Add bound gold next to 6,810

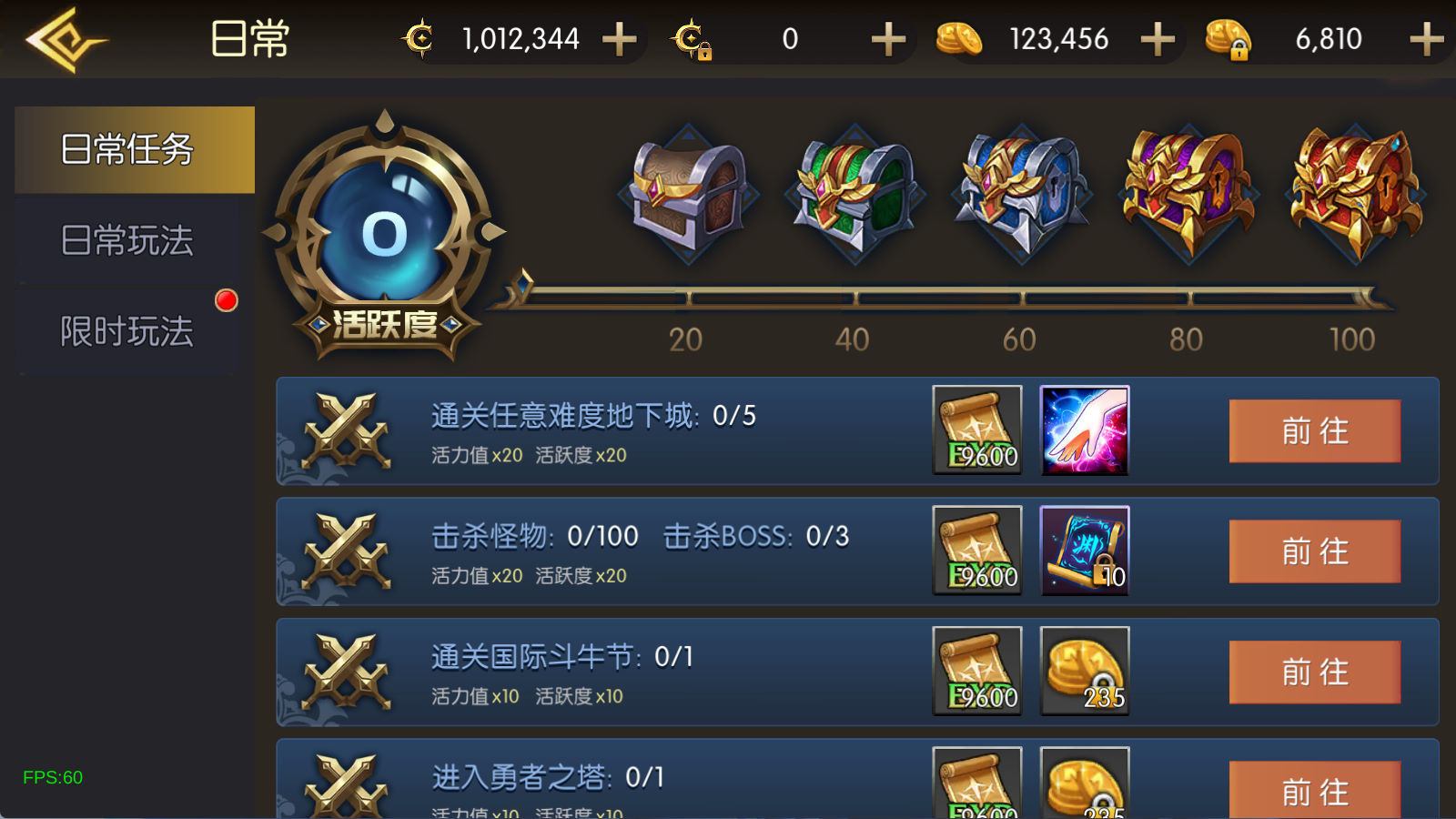pyautogui.click(x=1426, y=39)
